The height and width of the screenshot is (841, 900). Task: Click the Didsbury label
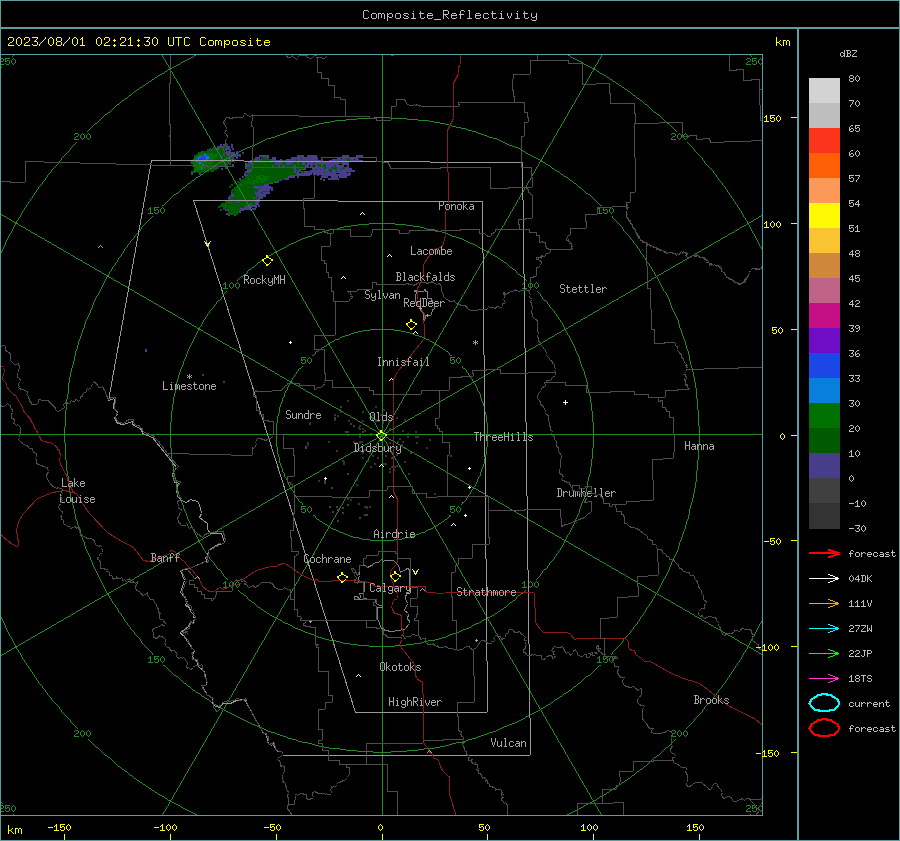pos(377,448)
